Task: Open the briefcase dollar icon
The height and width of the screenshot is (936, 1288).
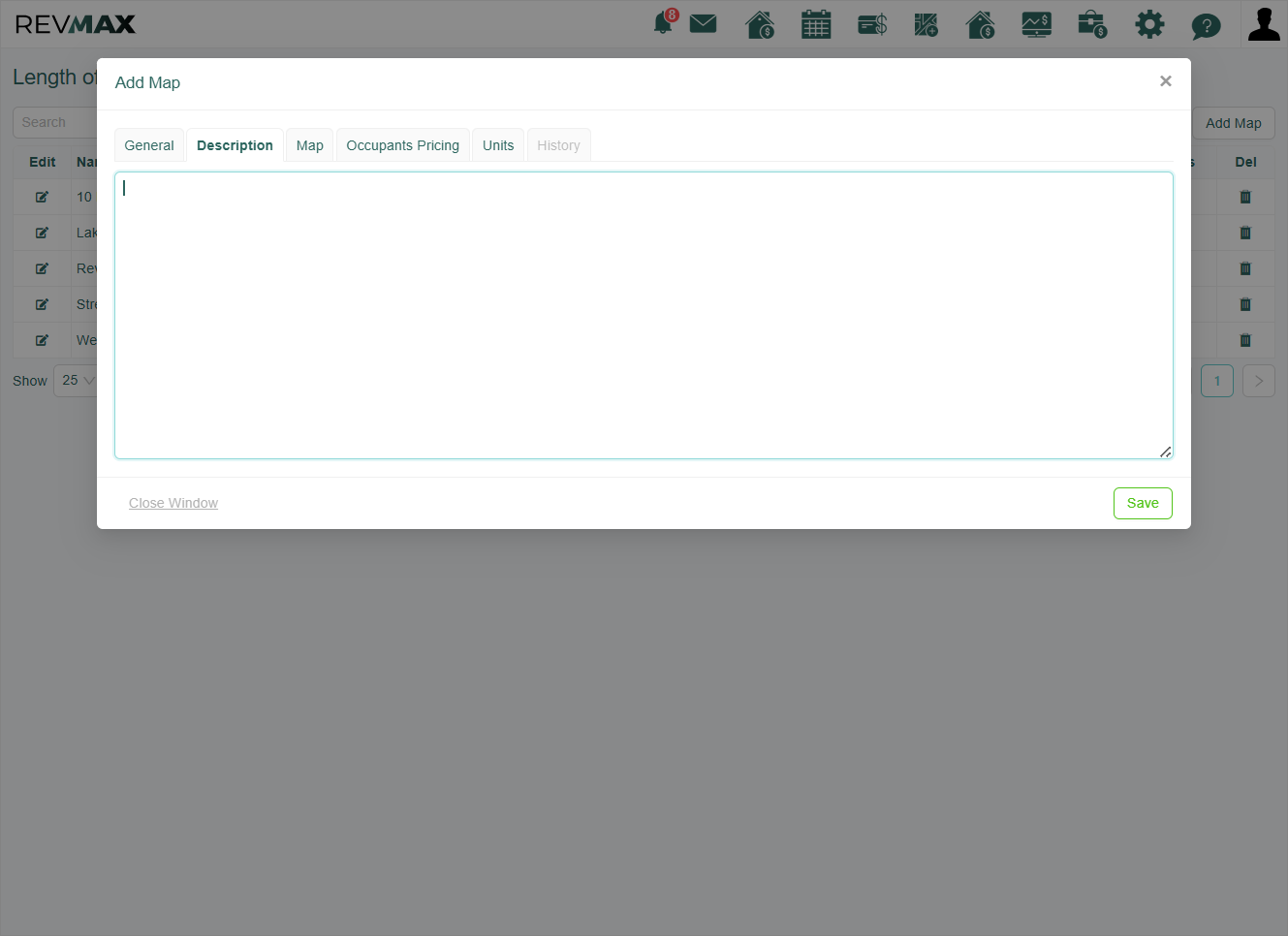Action: [1092, 24]
